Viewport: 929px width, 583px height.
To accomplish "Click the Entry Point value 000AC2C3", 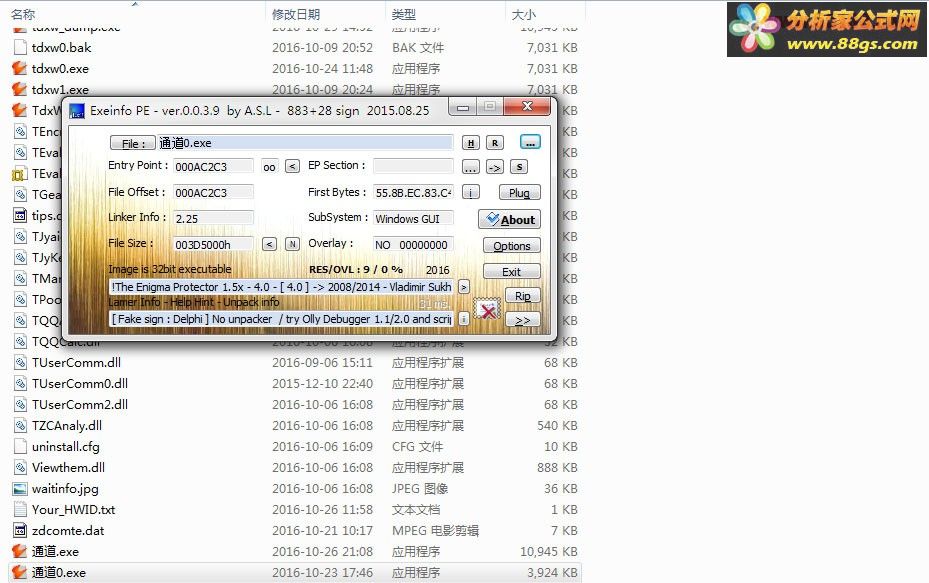I will (x=213, y=166).
